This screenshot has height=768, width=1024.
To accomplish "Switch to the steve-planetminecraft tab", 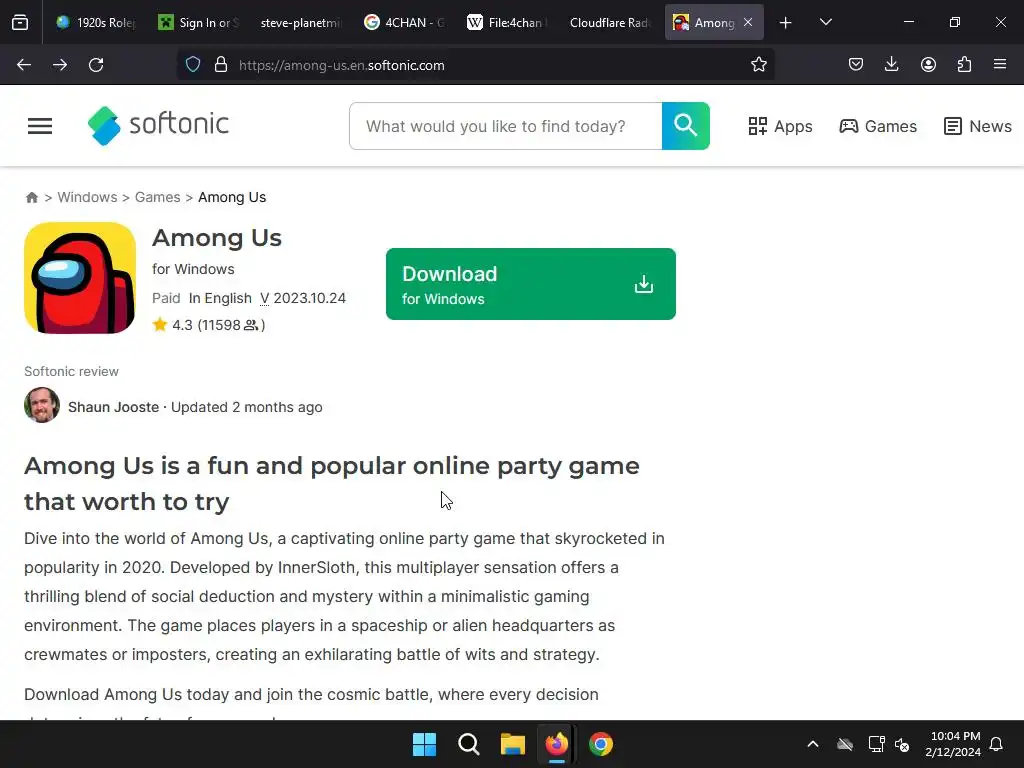I will click(x=301, y=22).
